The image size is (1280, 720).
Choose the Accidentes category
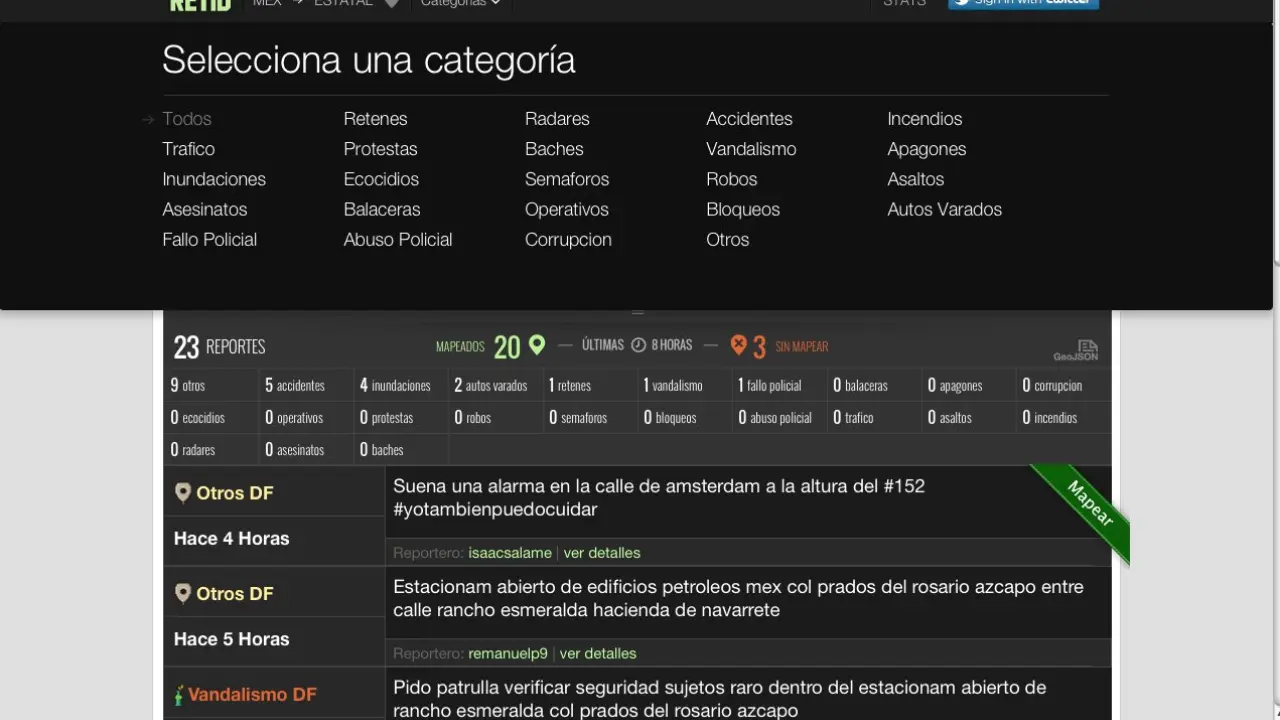coord(749,119)
